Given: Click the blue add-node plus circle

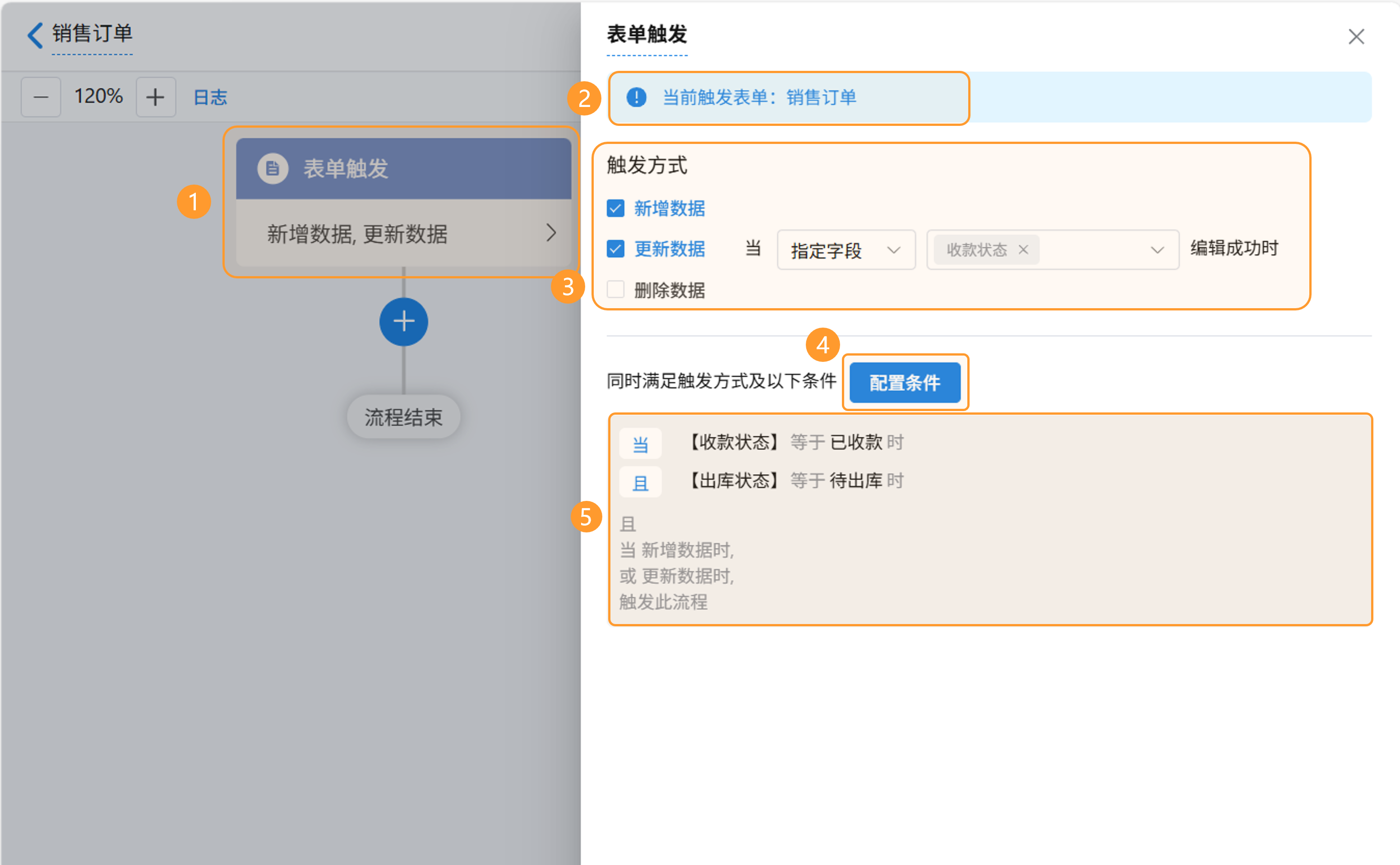Looking at the screenshot, I should [404, 322].
